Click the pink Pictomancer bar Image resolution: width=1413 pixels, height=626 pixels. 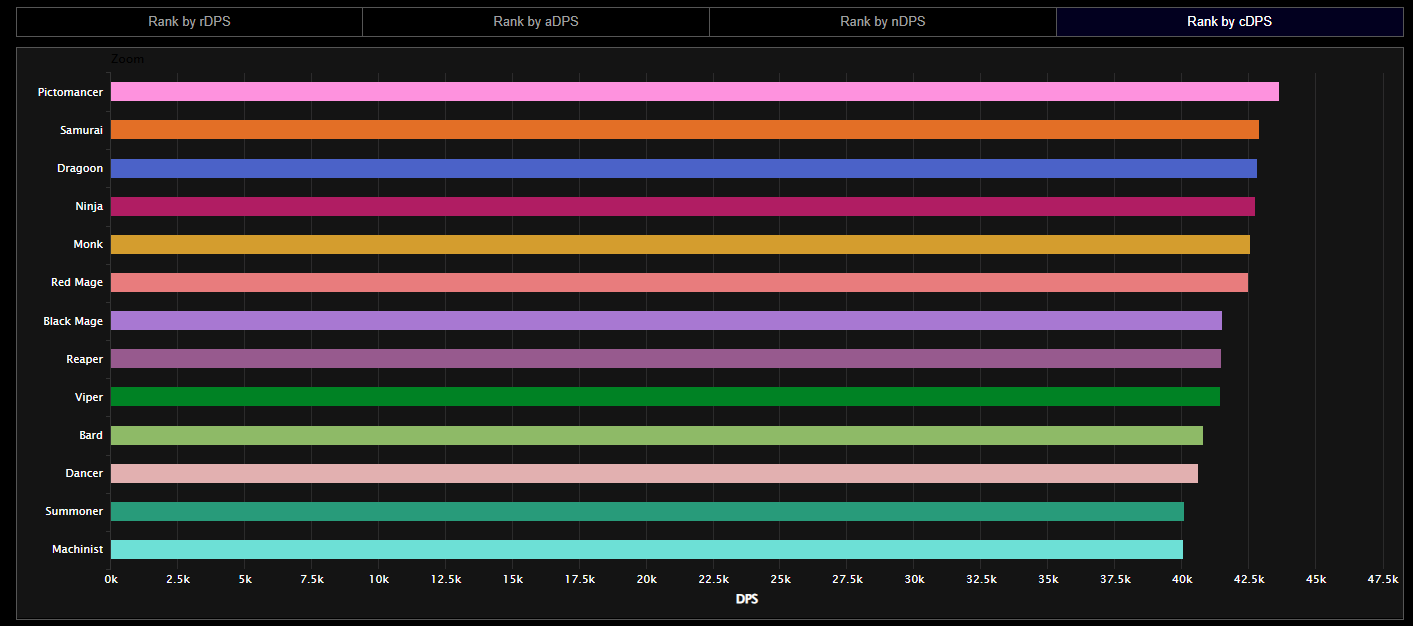pyautogui.click(x=695, y=92)
